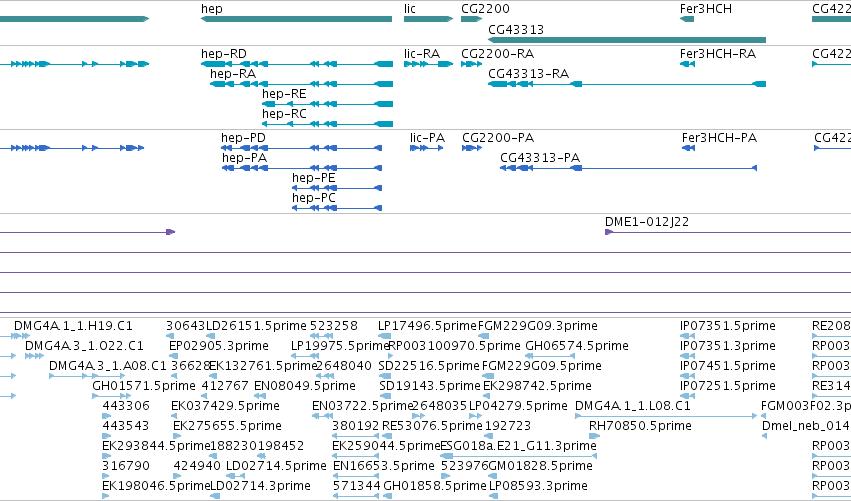Select the GH01571.5prime EST label
The height and width of the screenshot is (501, 851).
[x=144, y=386]
